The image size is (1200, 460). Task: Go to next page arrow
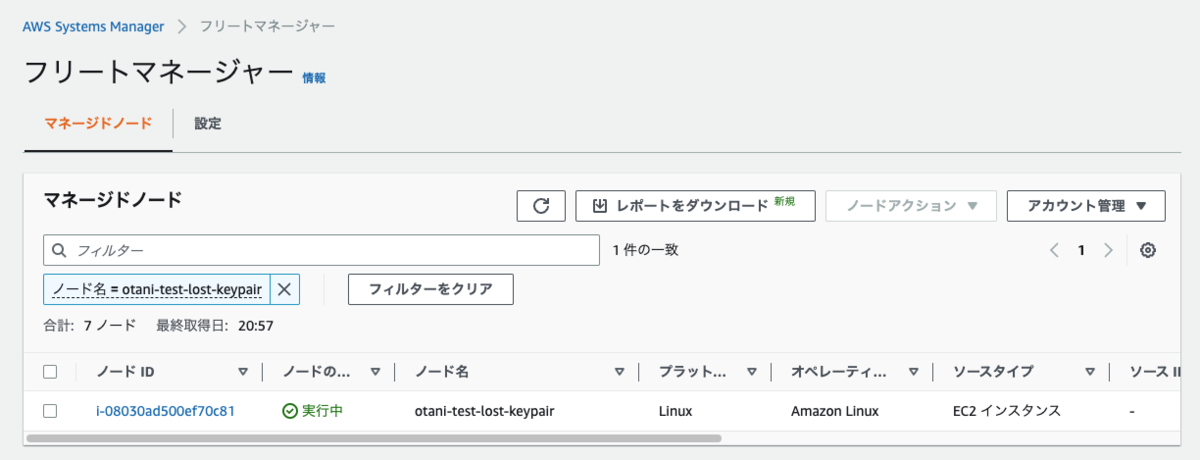(1108, 250)
